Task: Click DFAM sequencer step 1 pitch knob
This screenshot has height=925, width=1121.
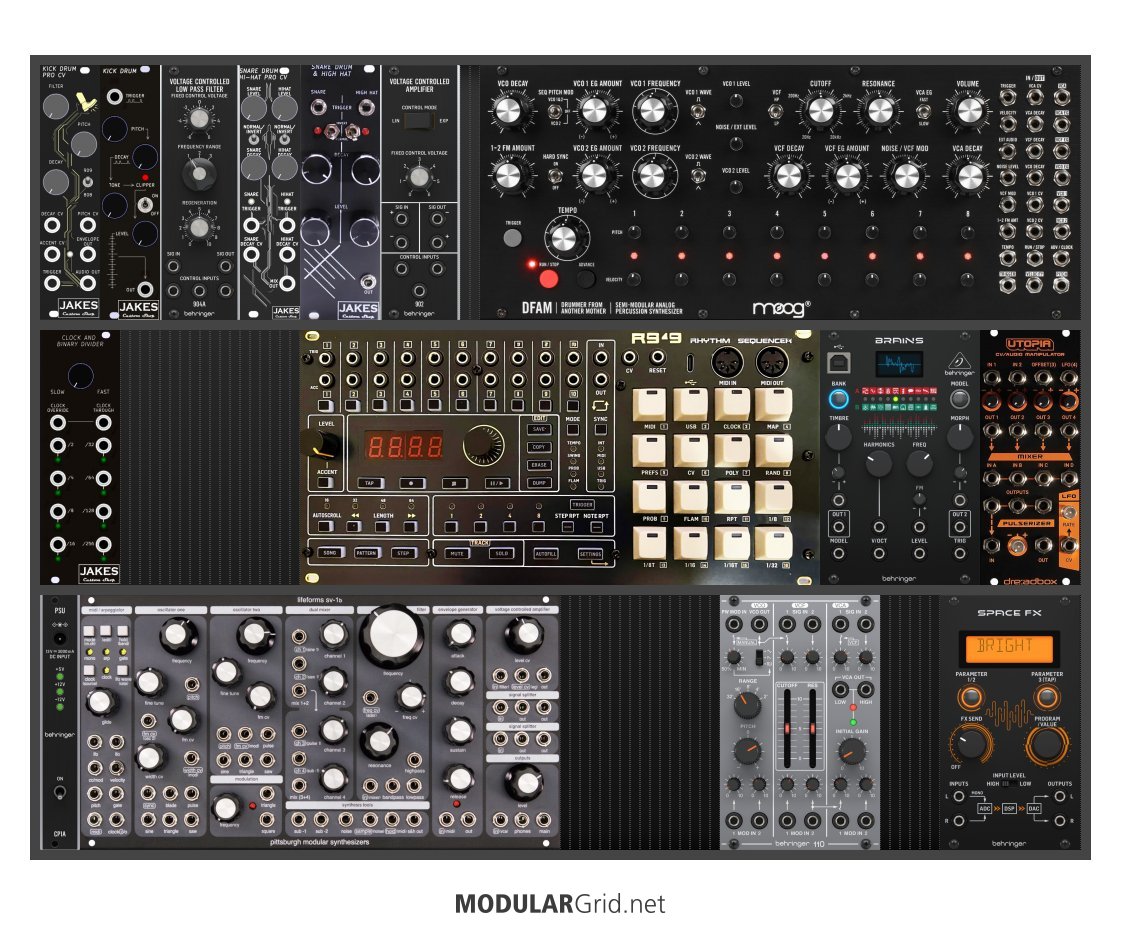Action: click(634, 232)
